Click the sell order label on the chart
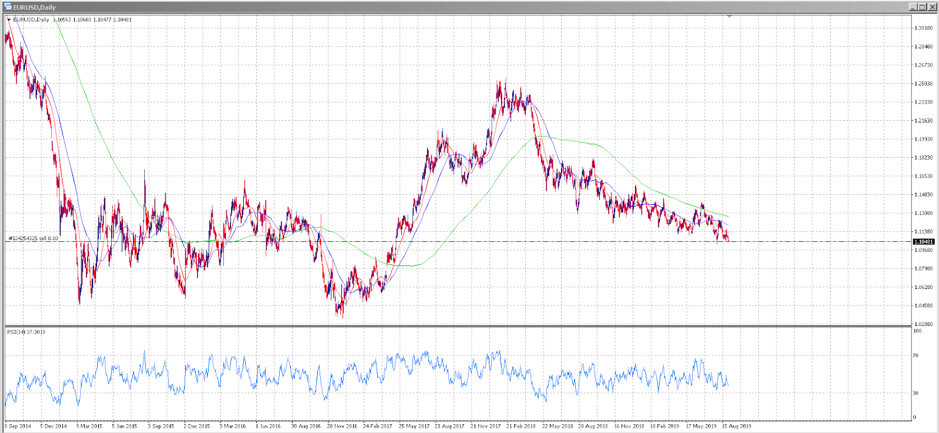Viewport: 939px width, 433px height. click(33, 238)
